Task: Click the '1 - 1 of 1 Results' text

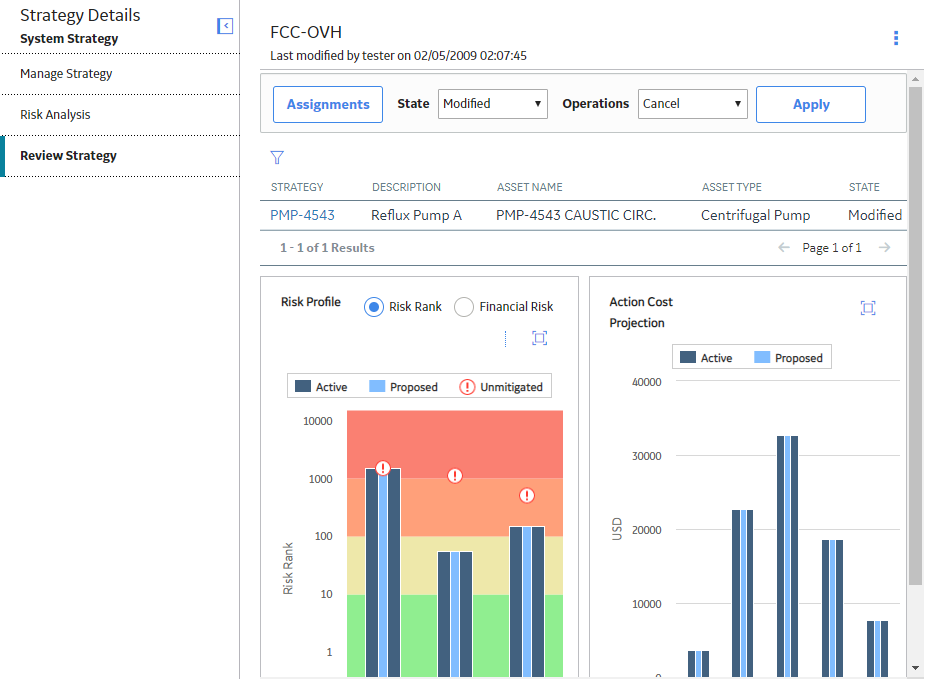Action: (x=327, y=247)
